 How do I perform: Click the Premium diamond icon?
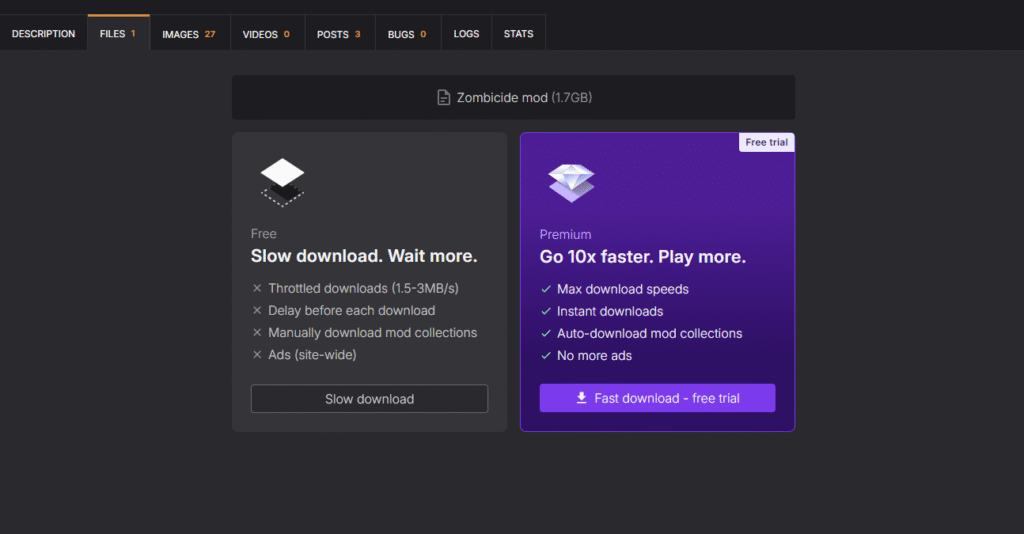571,182
